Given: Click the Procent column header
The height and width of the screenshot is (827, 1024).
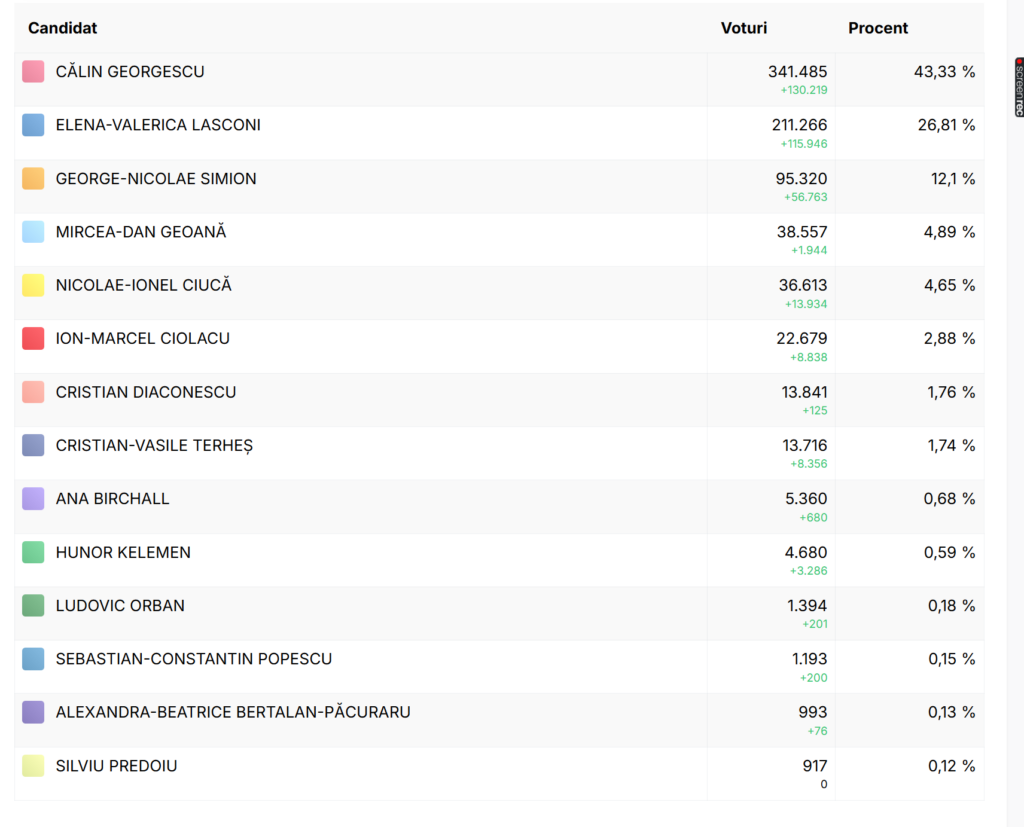Looking at the screenshot, I should [878, 28].
